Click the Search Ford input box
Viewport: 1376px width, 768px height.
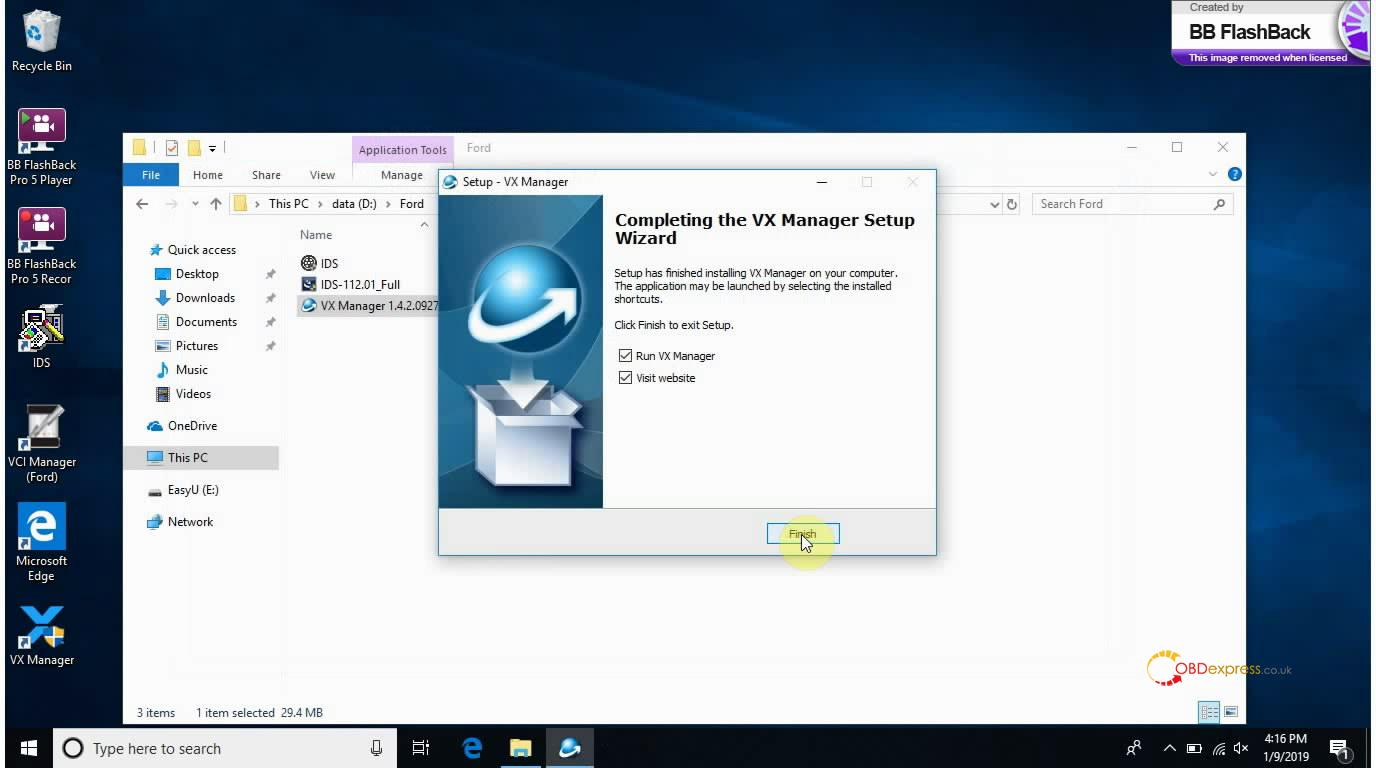pyautogui.click(x=1120, y=204)
